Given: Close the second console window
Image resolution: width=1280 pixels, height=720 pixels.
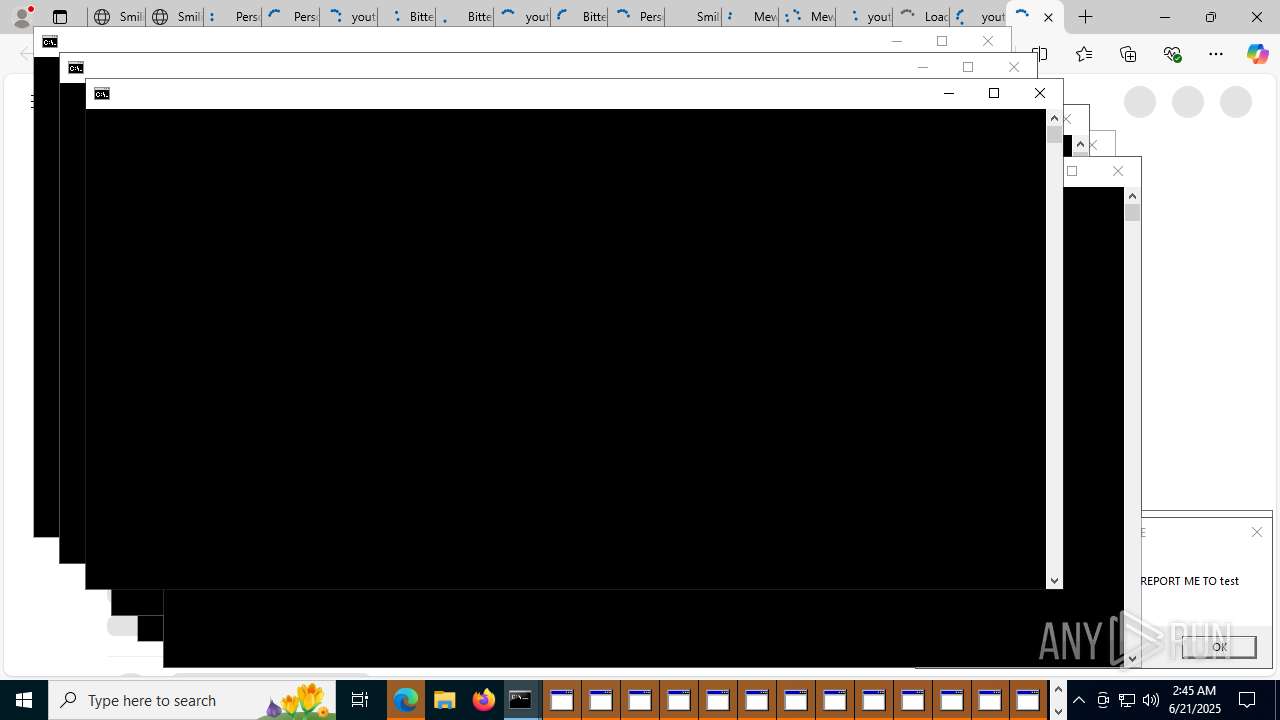Looking at the screenshot, I should tap(1014, 67).
